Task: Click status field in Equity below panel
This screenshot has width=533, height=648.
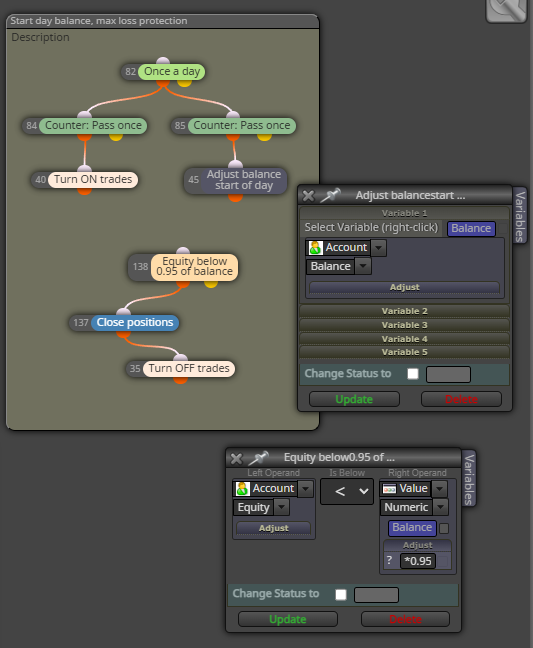Action: [376, 595]
